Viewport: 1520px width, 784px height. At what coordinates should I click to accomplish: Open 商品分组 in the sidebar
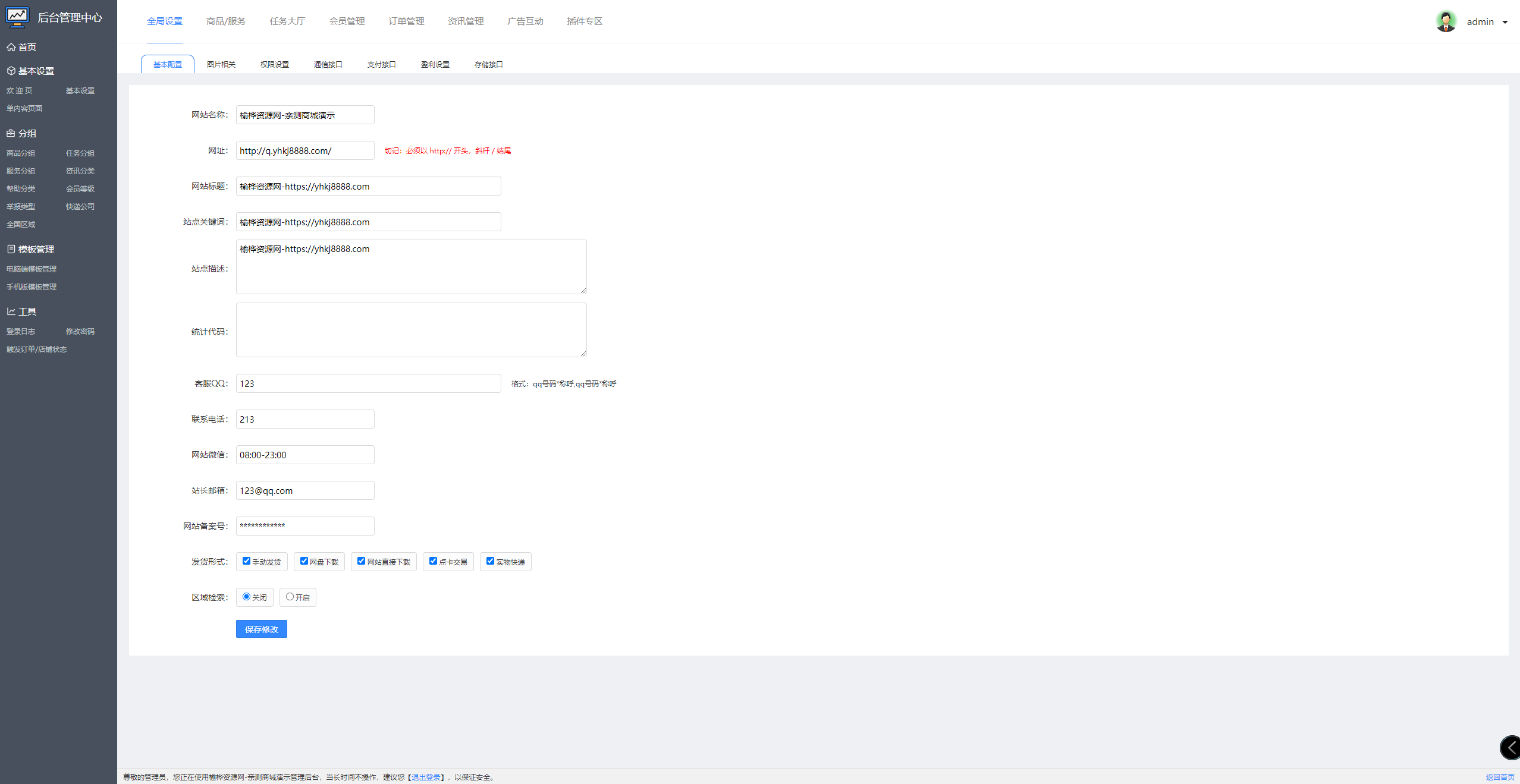pos(21,153)
